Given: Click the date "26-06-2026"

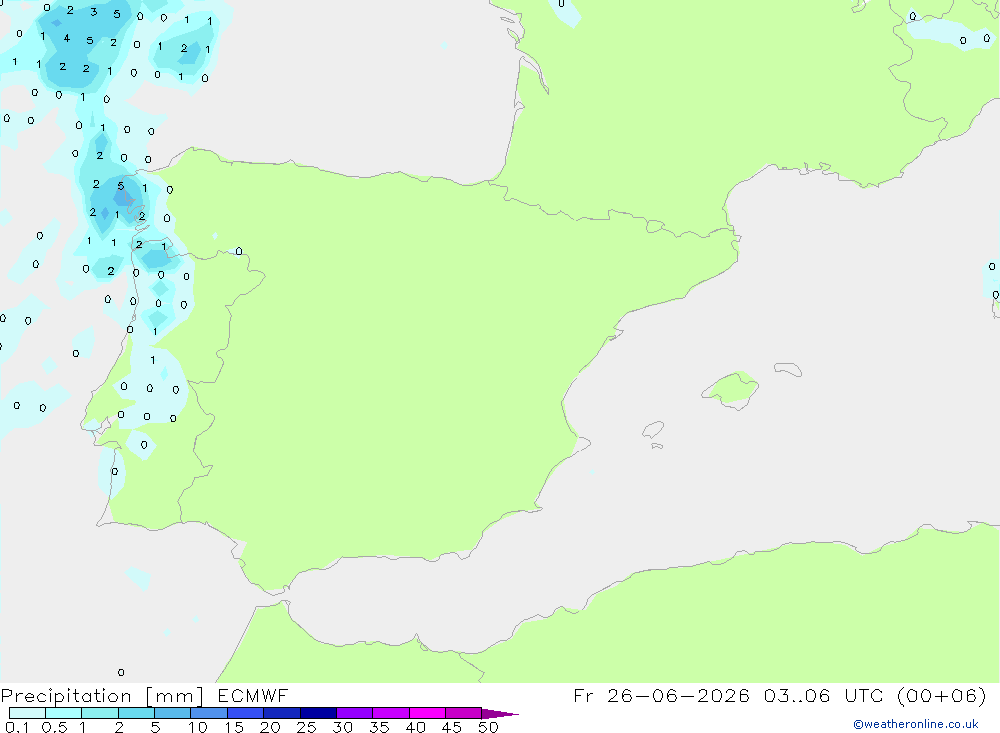Looking at the screenshot, I should coord(678,695).
